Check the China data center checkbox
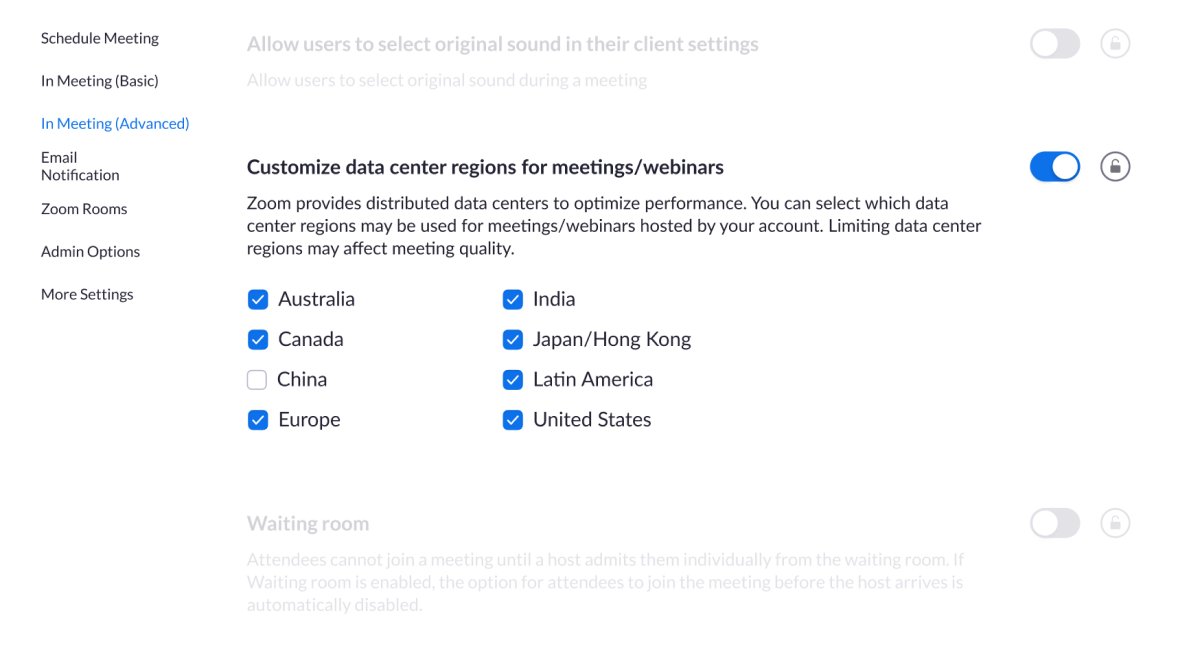Screen dimensions: 1200x650 click(x=257, y=379)
